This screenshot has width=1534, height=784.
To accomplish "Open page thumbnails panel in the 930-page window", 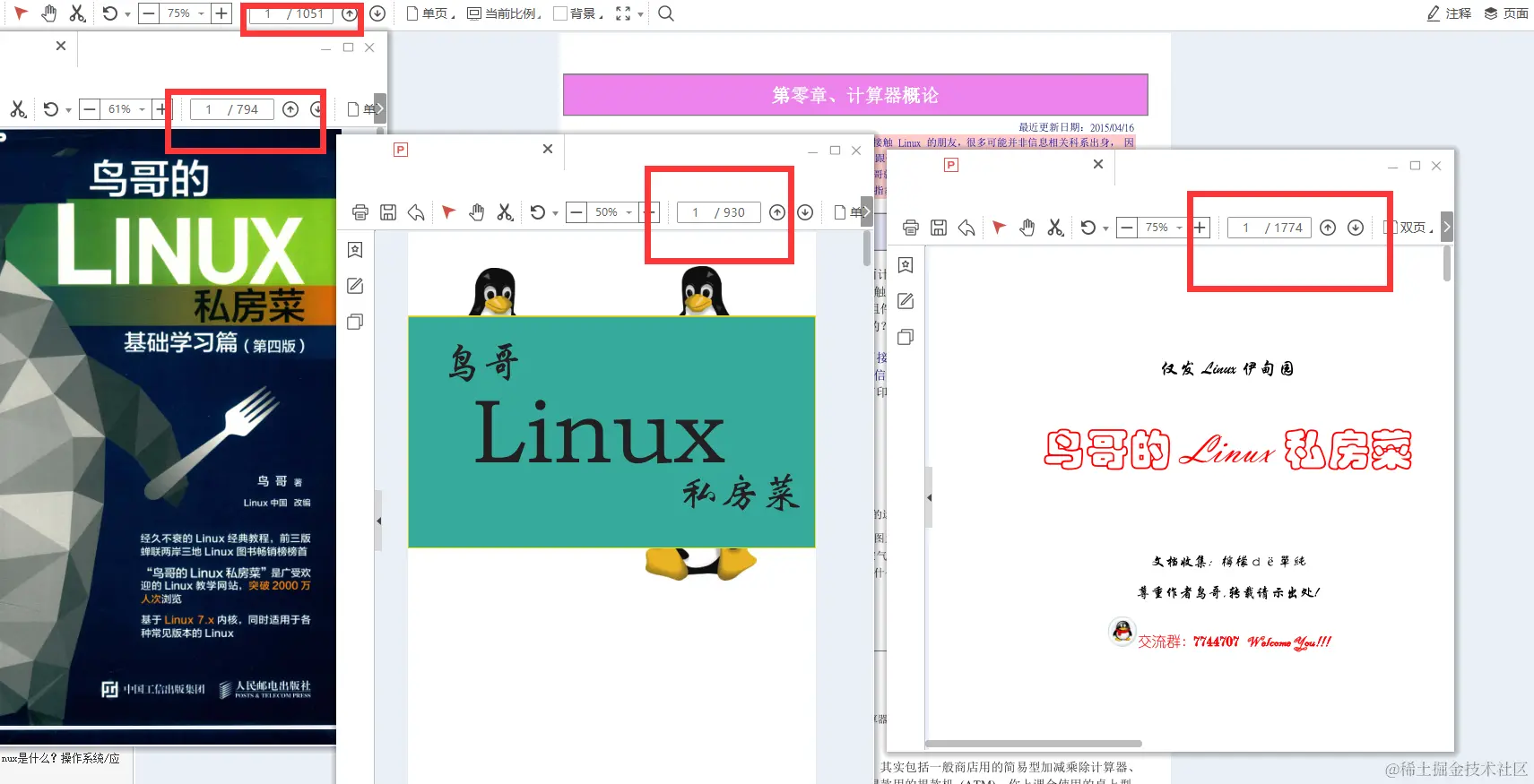I will (x=355, y=322).
